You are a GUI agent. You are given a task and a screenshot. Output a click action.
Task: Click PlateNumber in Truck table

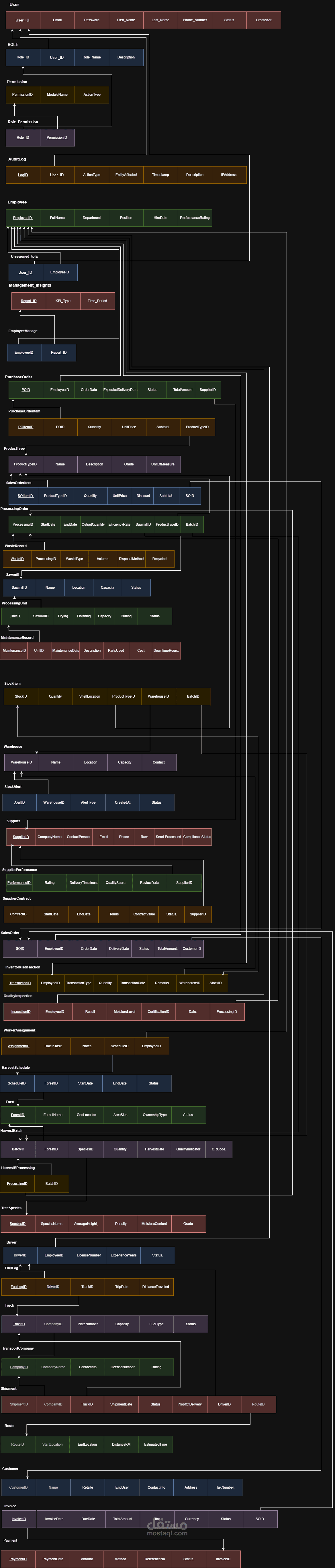pos(88,1324)
